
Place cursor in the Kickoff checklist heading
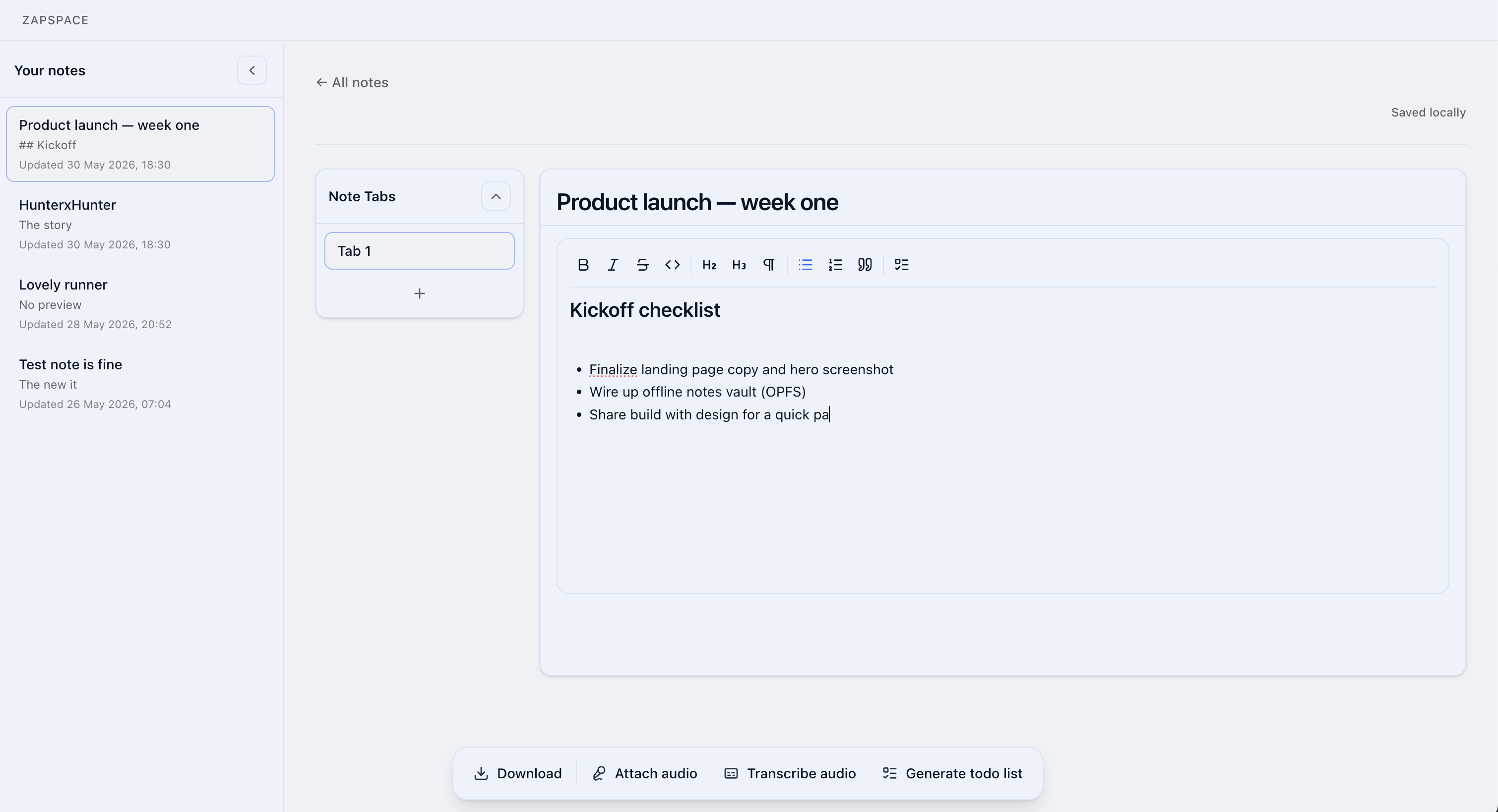pos(645,310)
